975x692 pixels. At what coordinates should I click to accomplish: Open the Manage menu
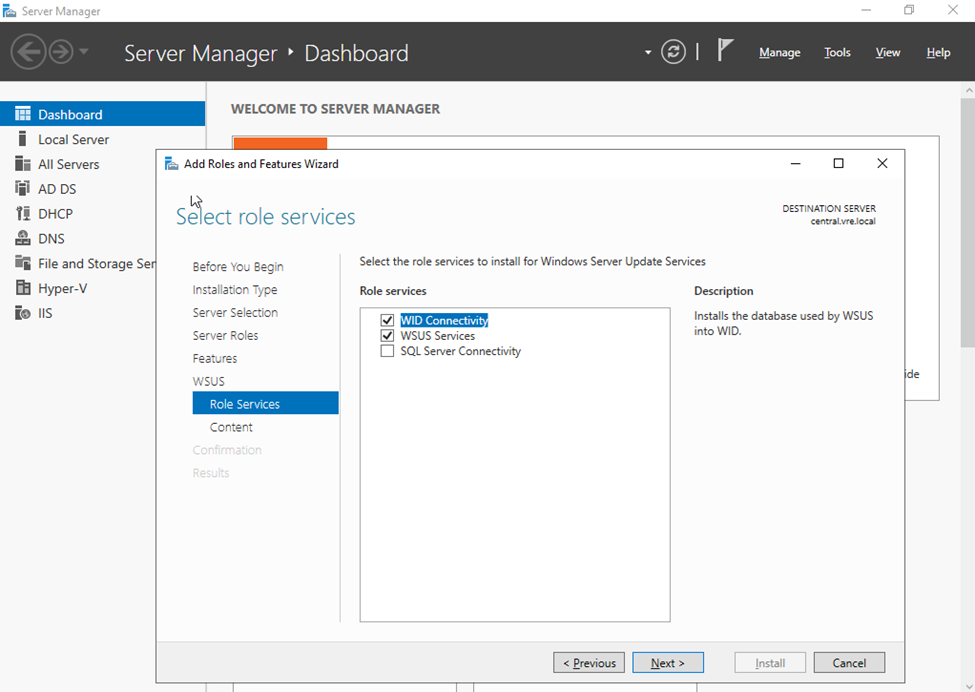click(779, 53)
